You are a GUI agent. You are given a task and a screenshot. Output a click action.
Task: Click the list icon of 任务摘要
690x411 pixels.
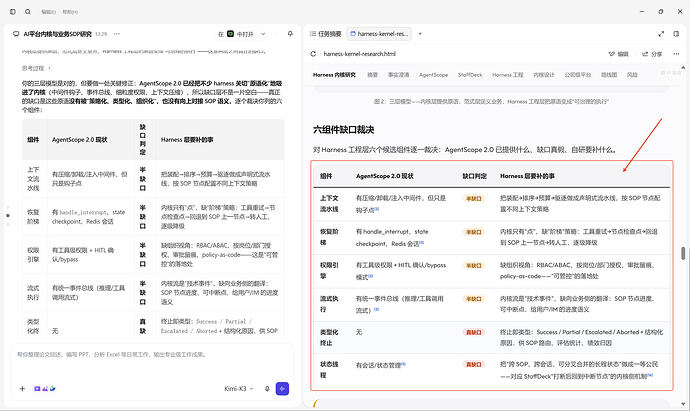[x=312, y=34]
